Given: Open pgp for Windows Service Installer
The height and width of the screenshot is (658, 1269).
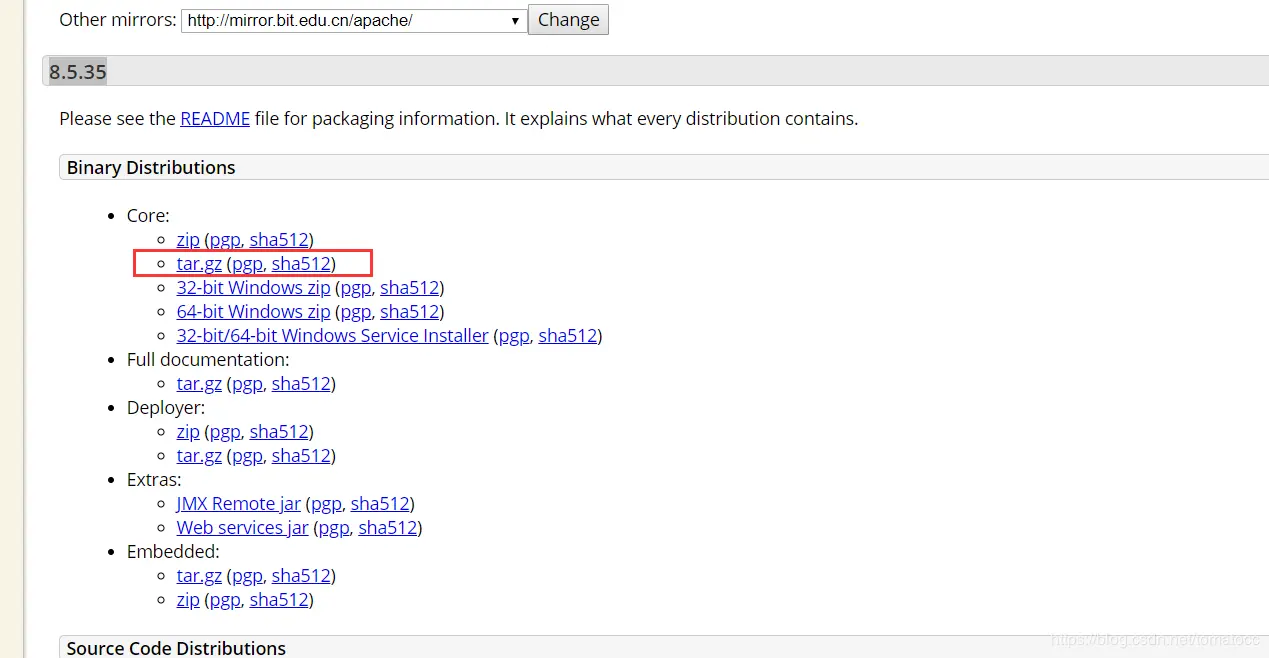Looking at the screenshot, I should 514,336.
